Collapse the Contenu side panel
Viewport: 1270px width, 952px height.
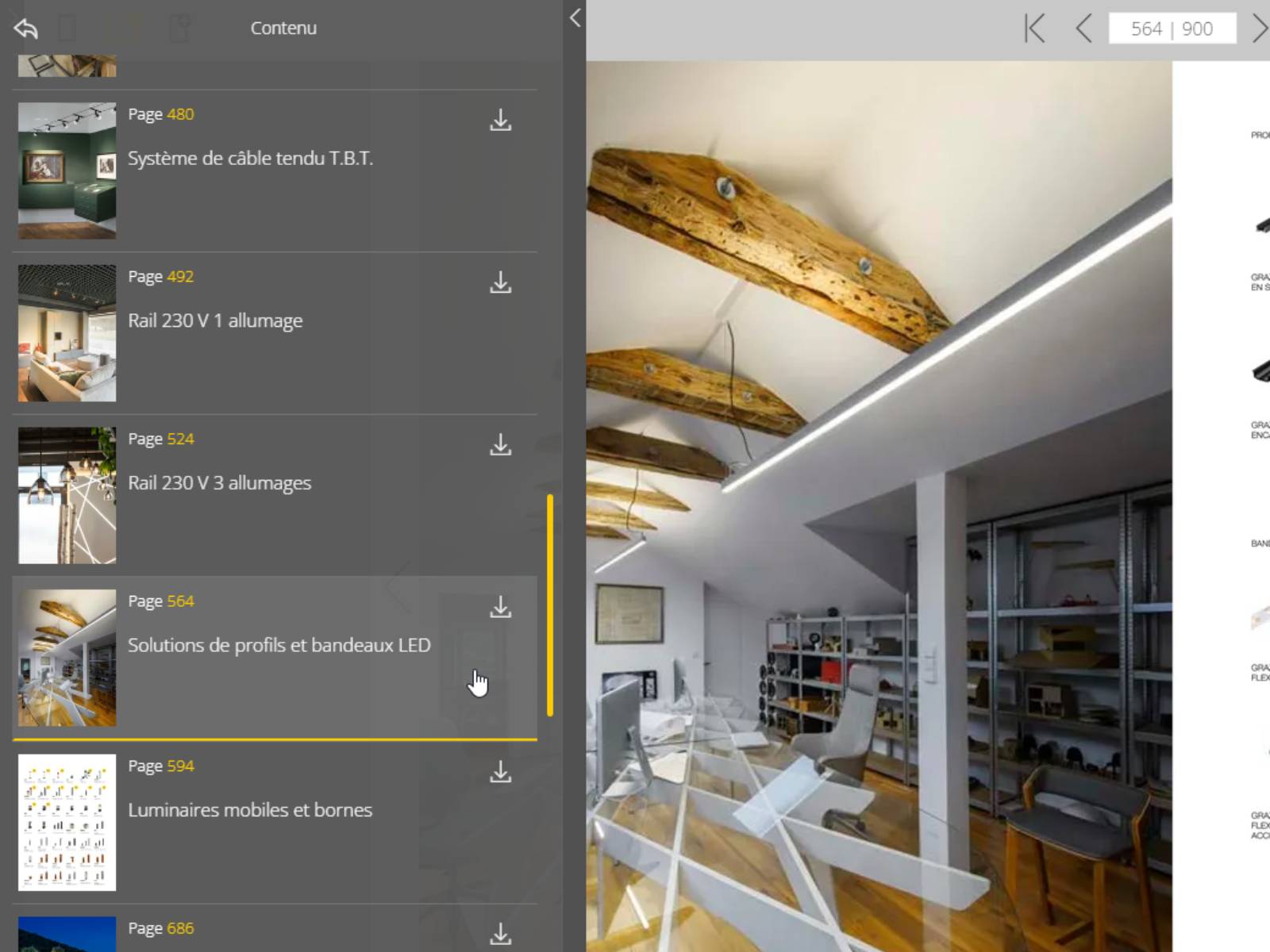point(575,17)
